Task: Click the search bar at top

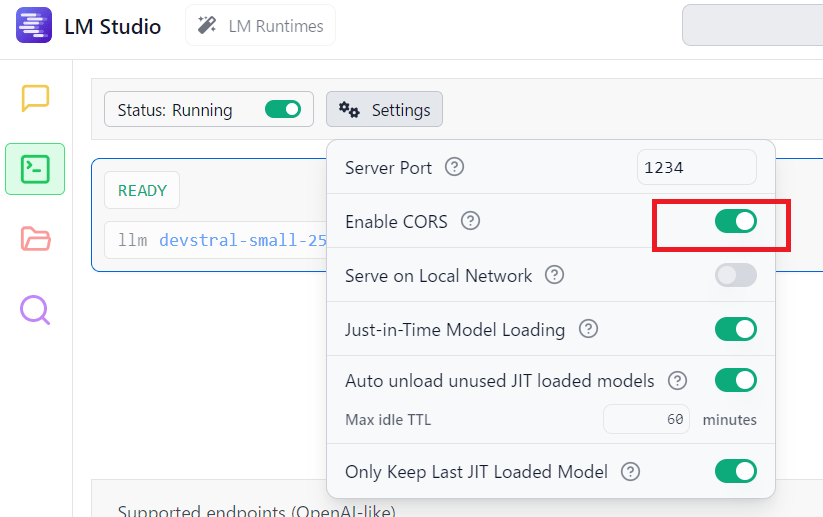Action: point(753,25)
